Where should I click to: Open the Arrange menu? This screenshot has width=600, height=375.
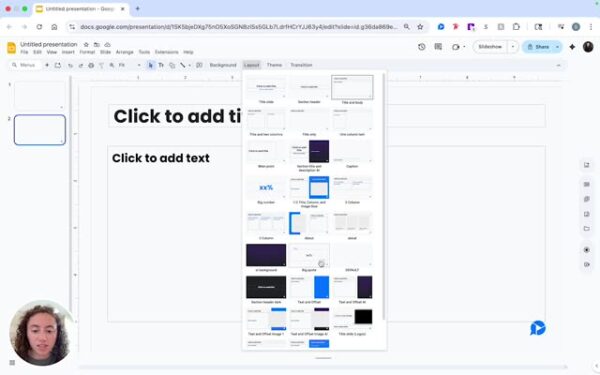(124, 52)
